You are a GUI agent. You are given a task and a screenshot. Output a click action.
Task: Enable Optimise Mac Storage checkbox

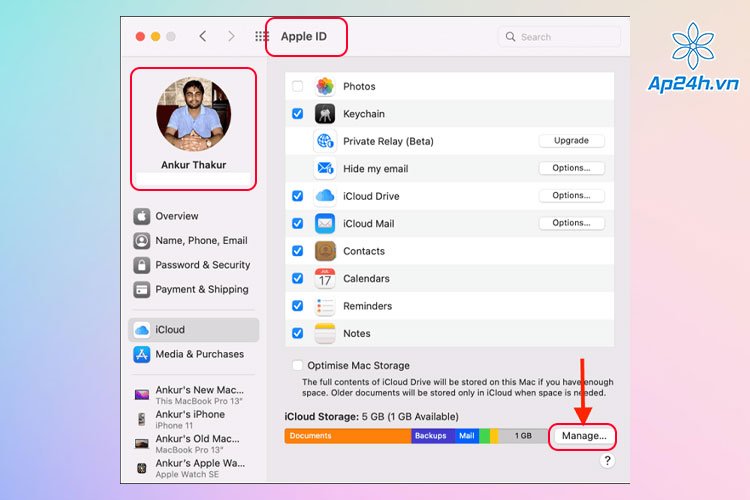(298, 366)
